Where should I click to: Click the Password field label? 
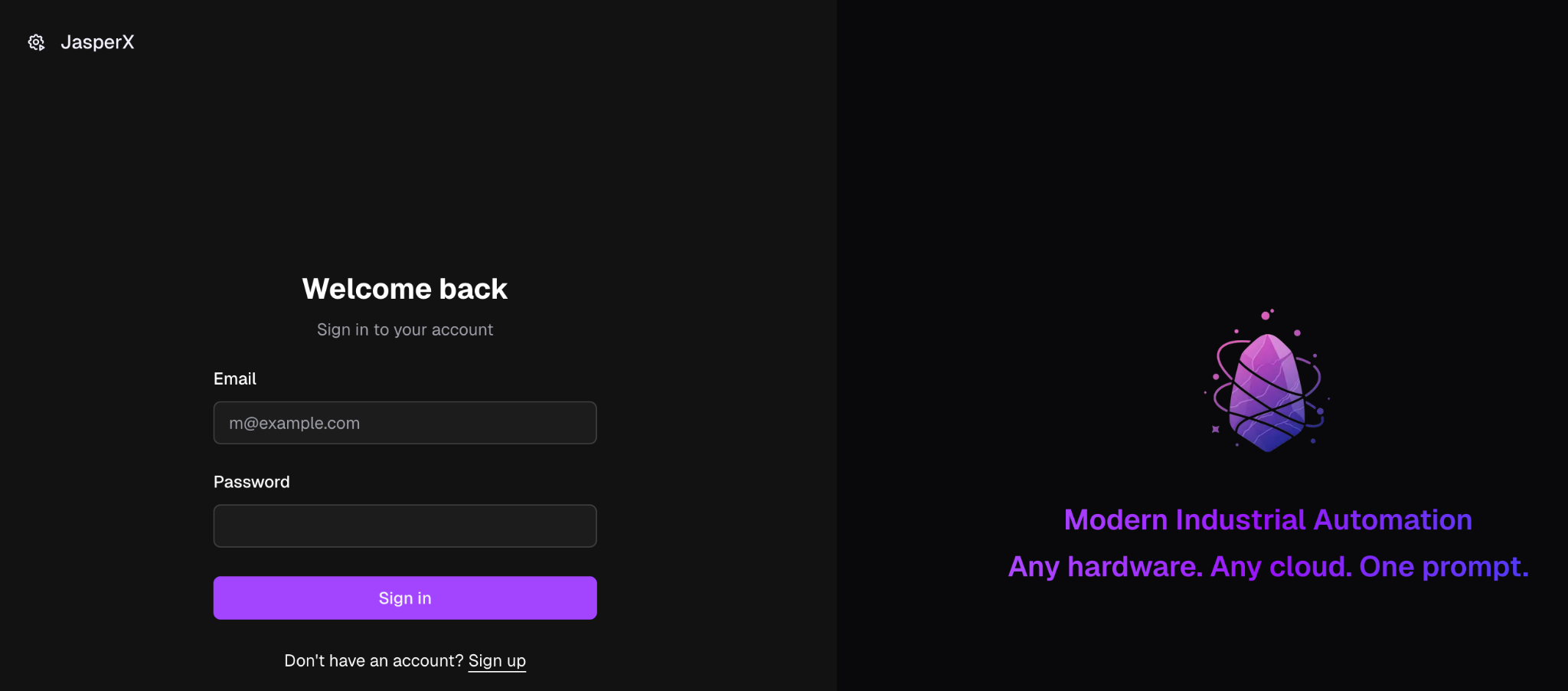click(251, 482)
